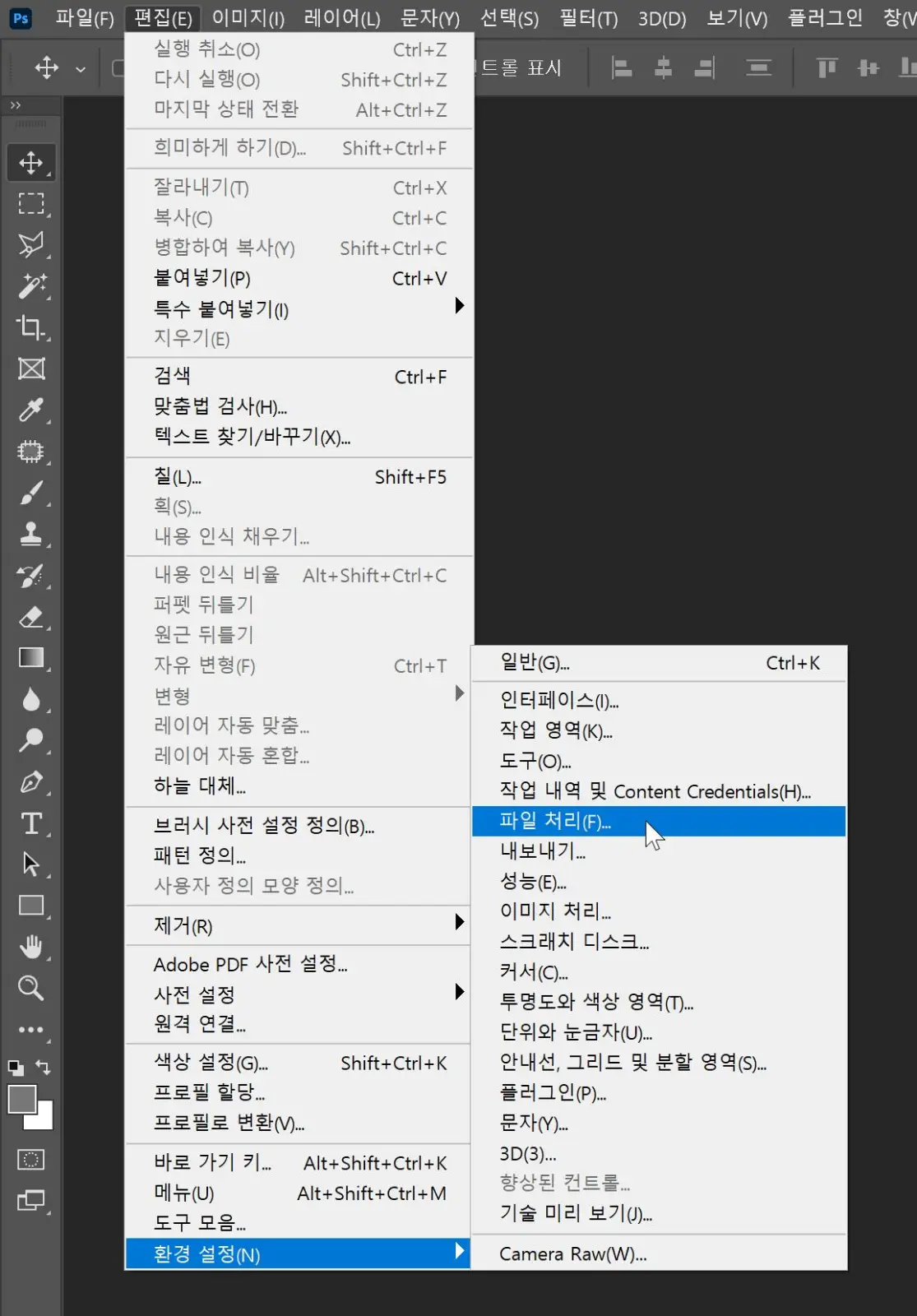
Task: Open the 선택(S) menu
Action: point(510,17)
